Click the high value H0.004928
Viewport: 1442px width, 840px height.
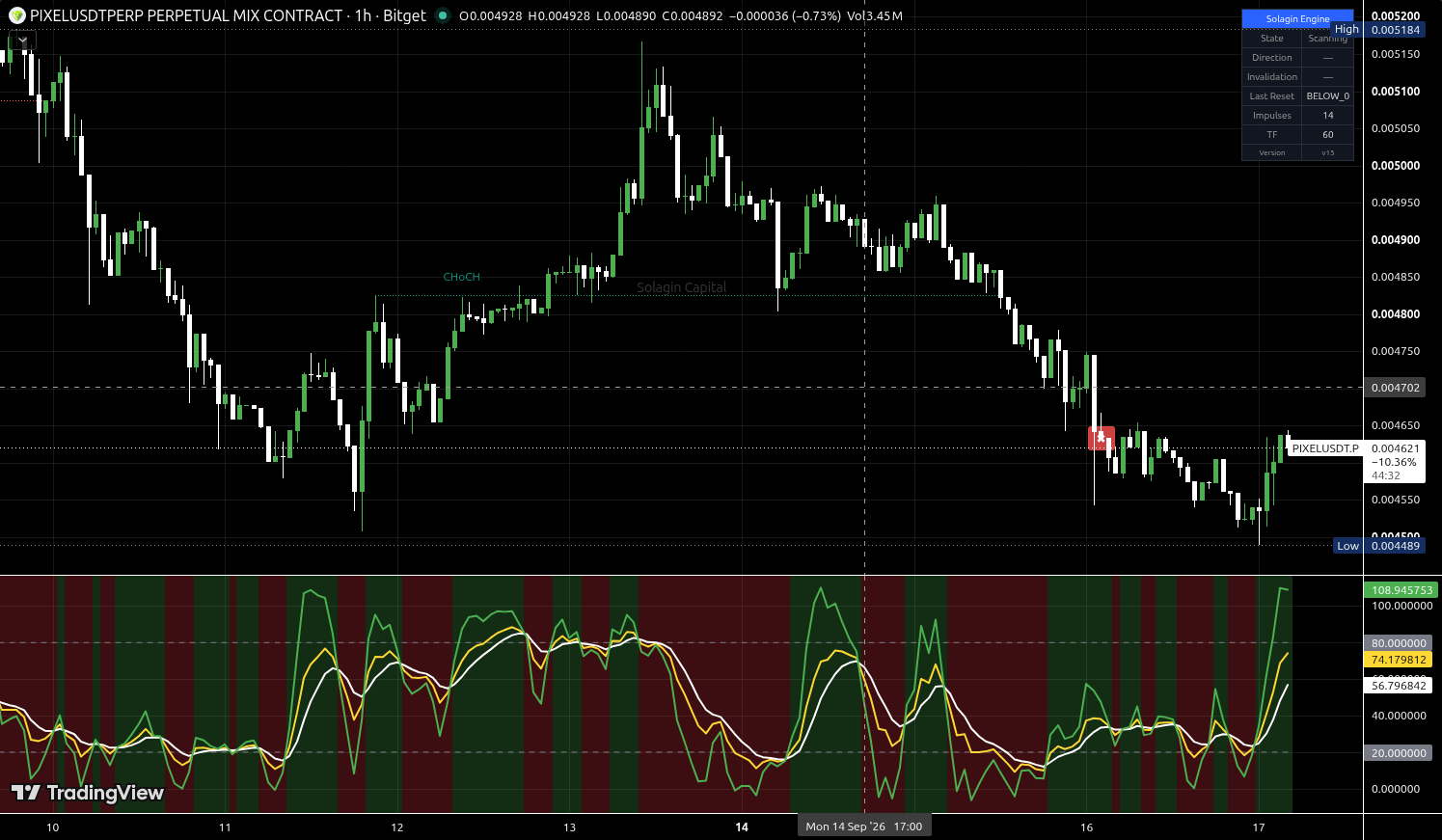558,16
